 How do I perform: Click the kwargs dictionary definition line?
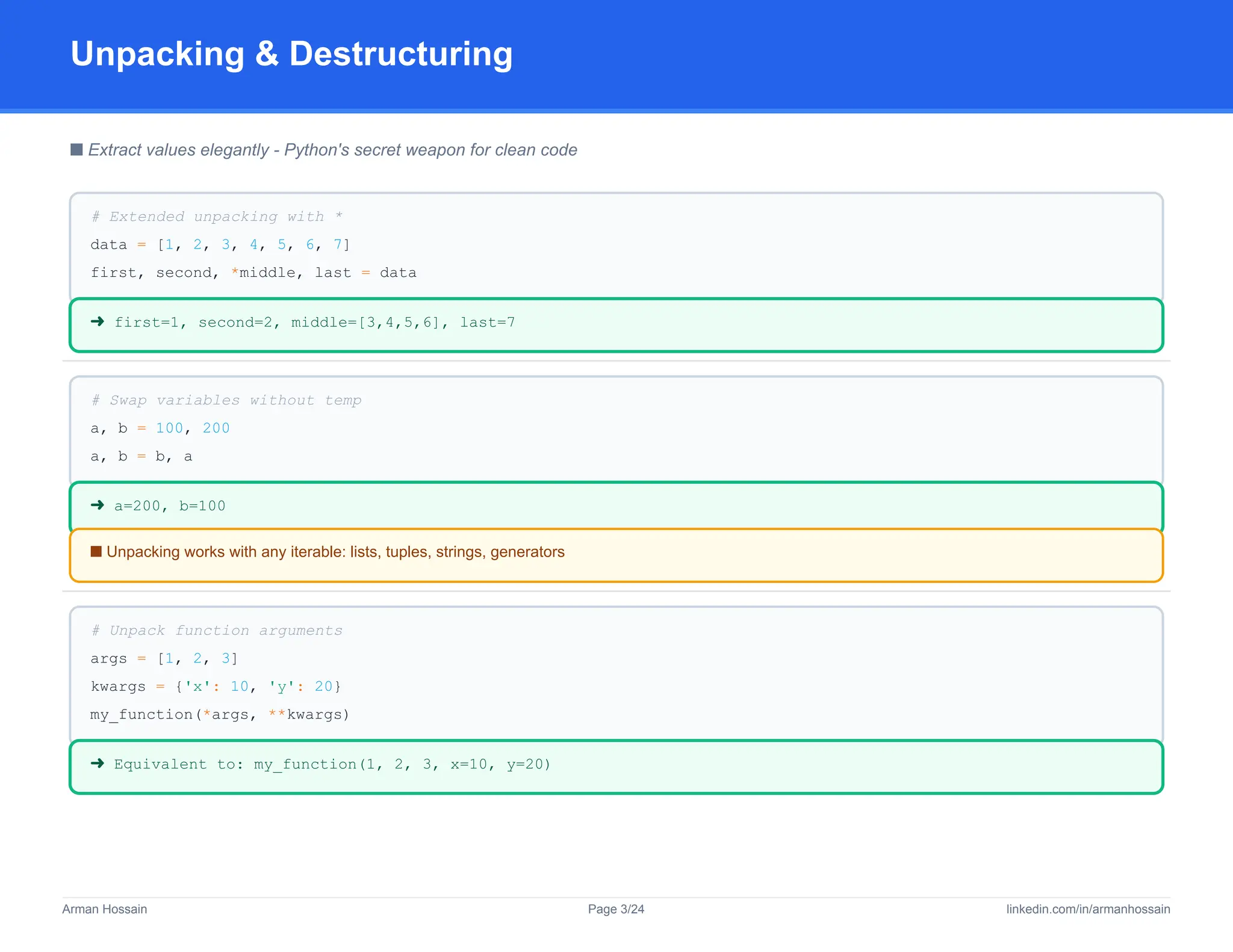click(x=216, y=686)
